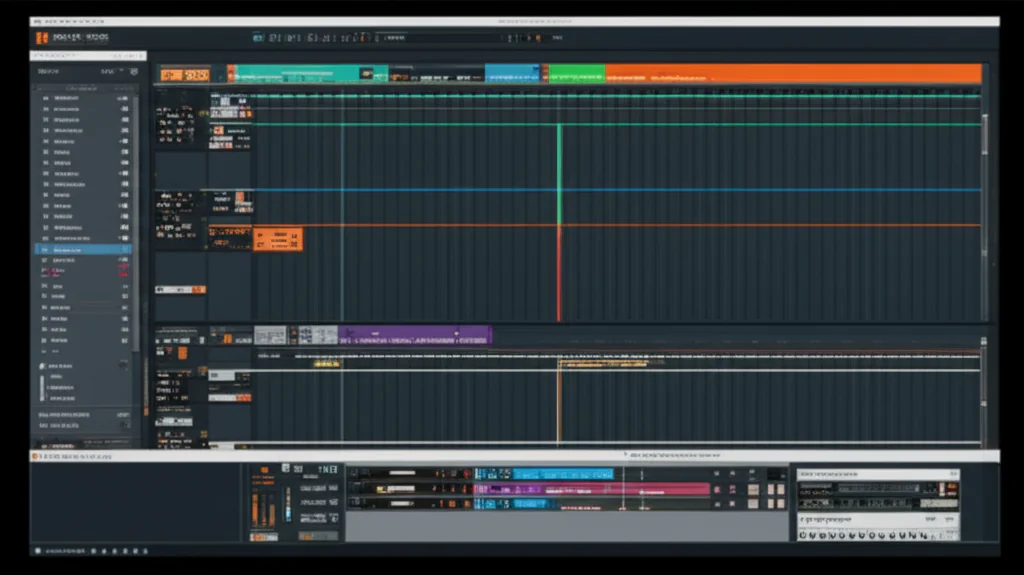The height and width of the screenshot is (575, 1024).
Task: Click the dark display in the plugin window
Action: point(880,488)
